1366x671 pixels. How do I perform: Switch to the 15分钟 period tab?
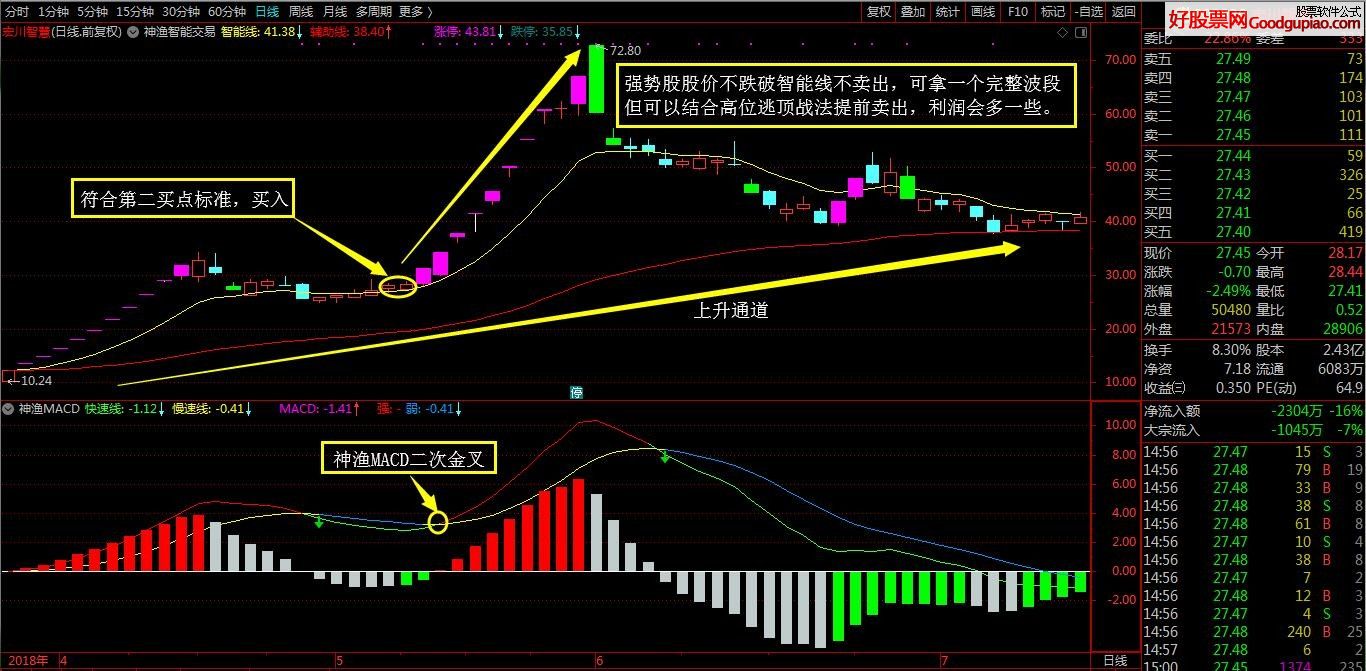(134, 11)
